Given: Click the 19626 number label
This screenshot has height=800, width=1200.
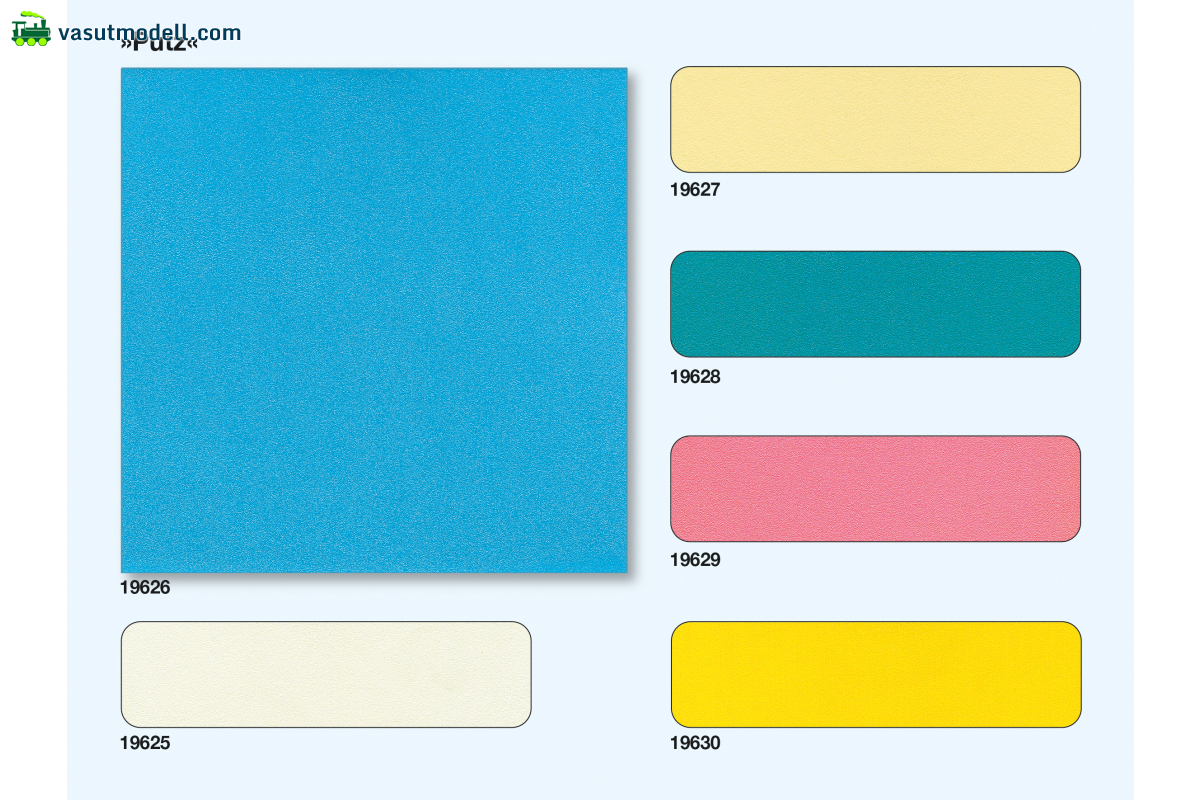Looking at the screenshot, I should click(145, 588).
